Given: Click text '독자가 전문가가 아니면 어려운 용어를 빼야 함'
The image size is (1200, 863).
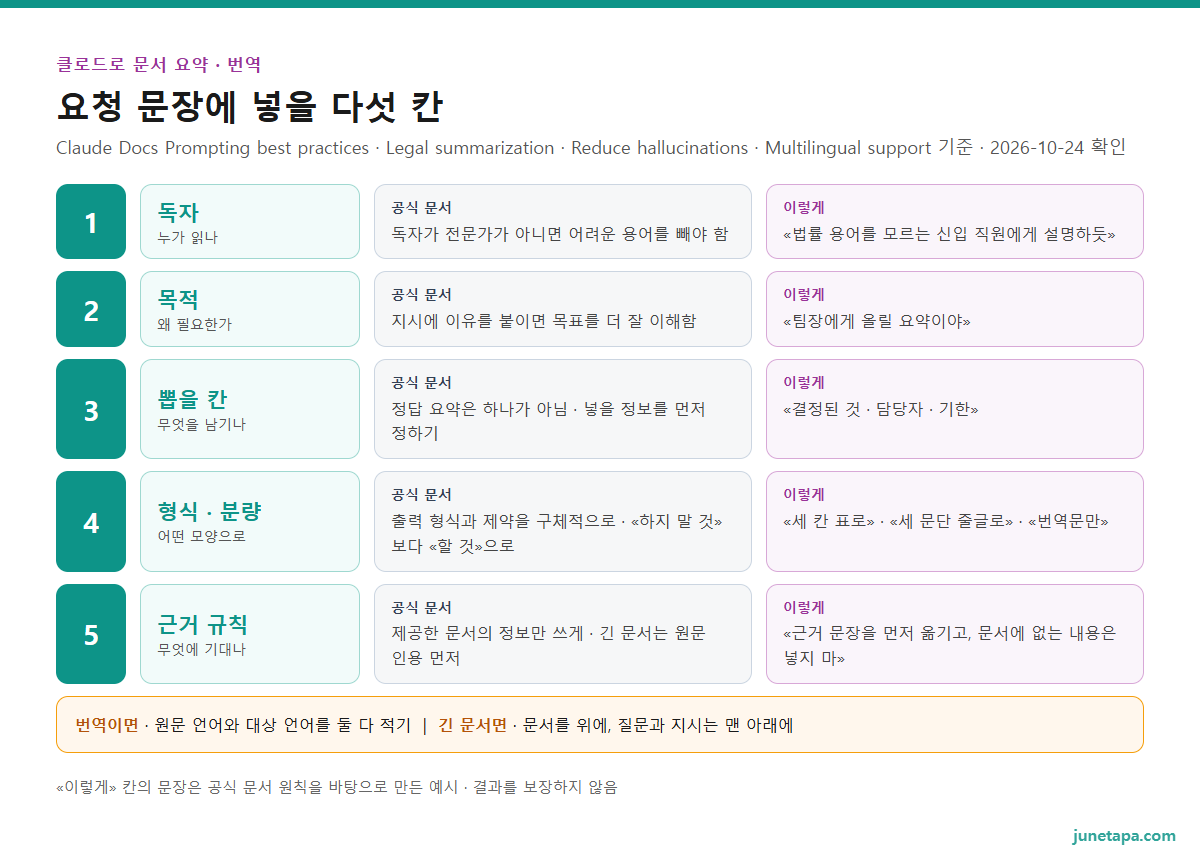Looking at the screenshot, I should click(x=560, y=234).
